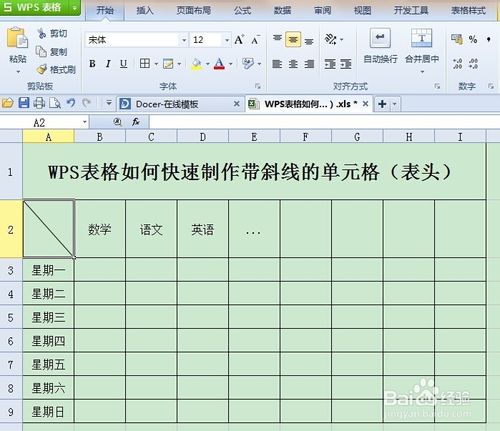
Task: Open font color dropdown arrow
Action: tap(231, 64)
